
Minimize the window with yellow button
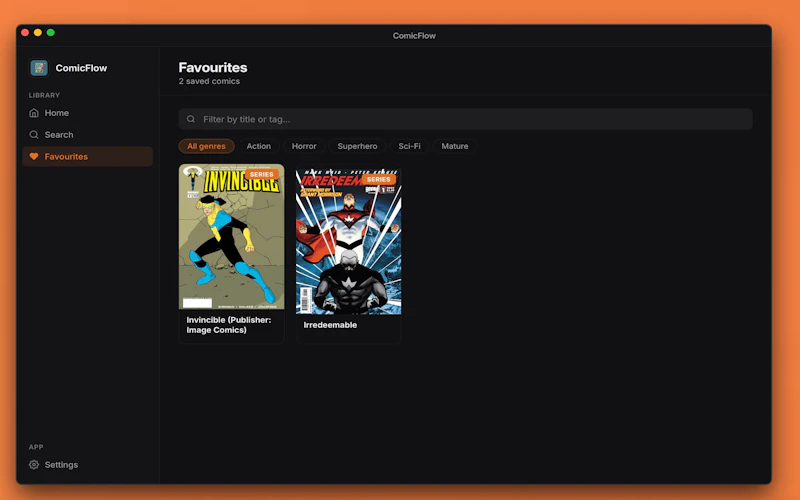(x=38, y=33)
